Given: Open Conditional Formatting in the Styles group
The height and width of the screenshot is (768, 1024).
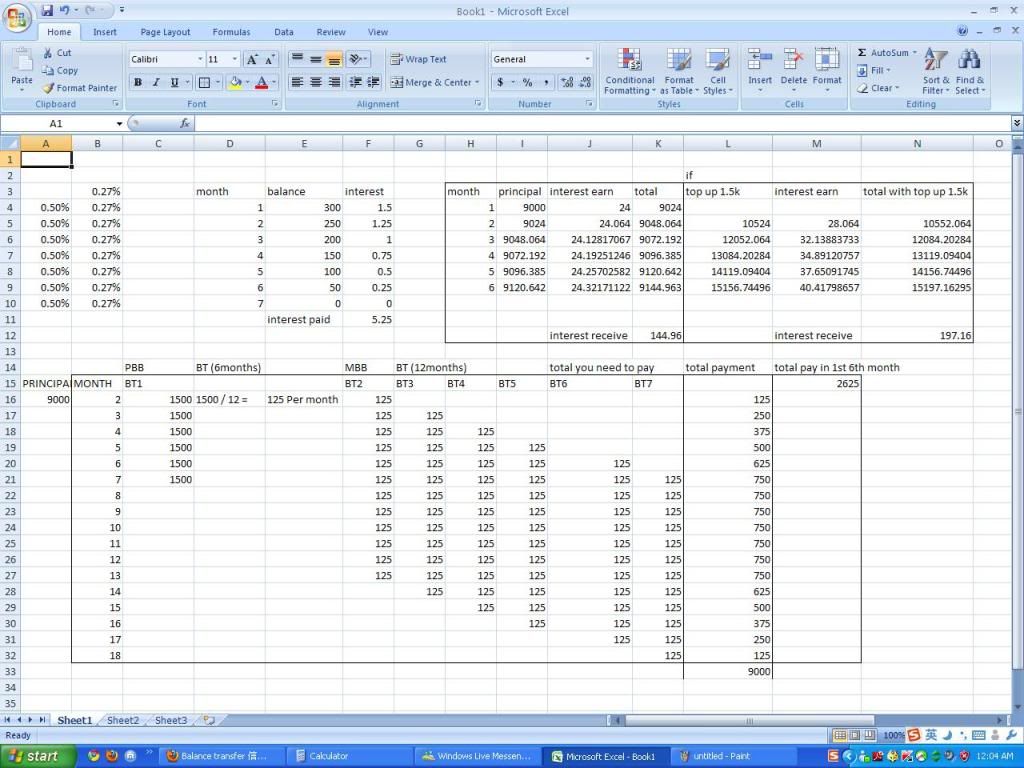Looking at the screenshot, I should coord(629,72).
